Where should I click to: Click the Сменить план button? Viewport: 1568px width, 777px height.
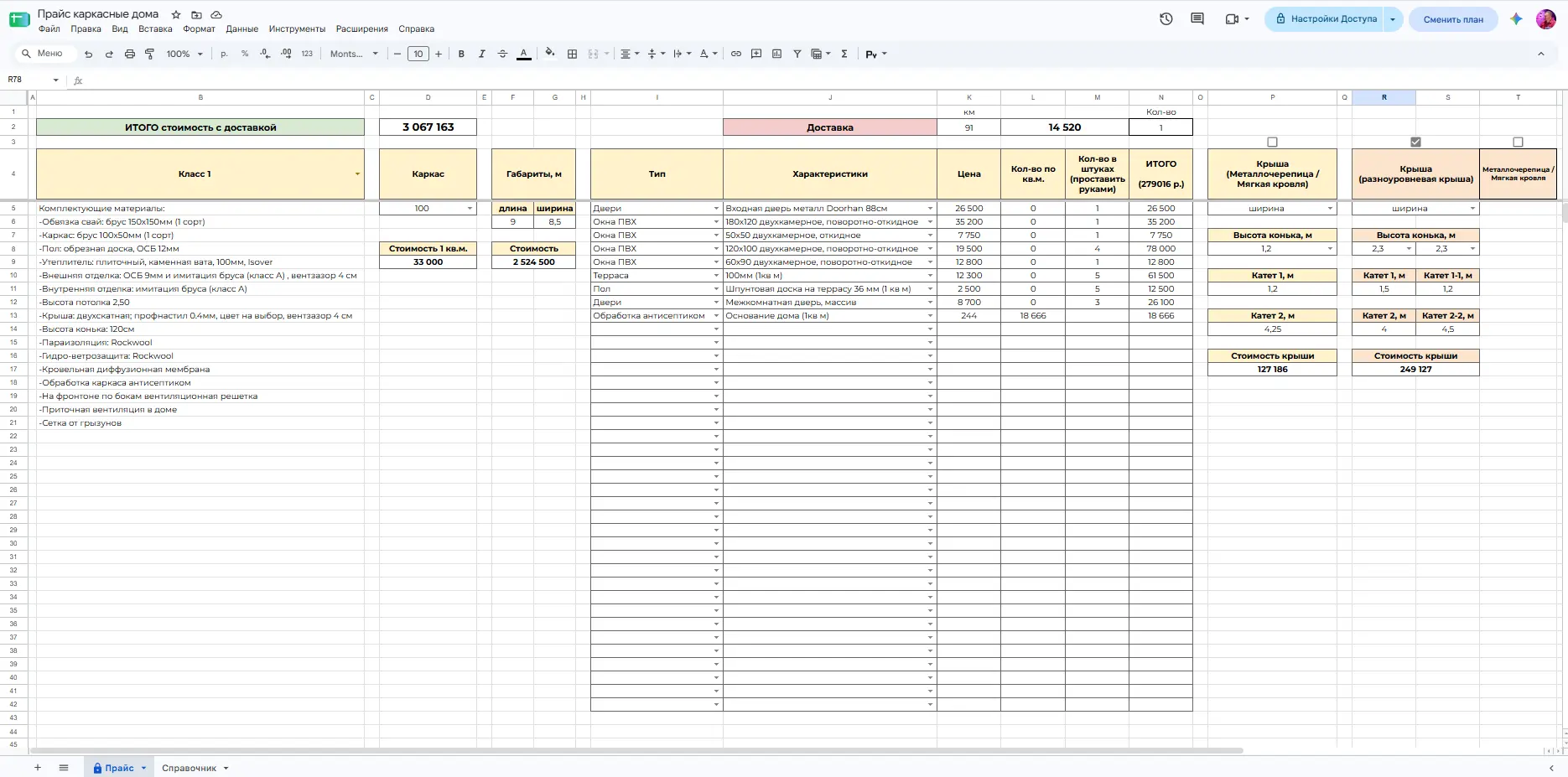tap(1453, 18)
